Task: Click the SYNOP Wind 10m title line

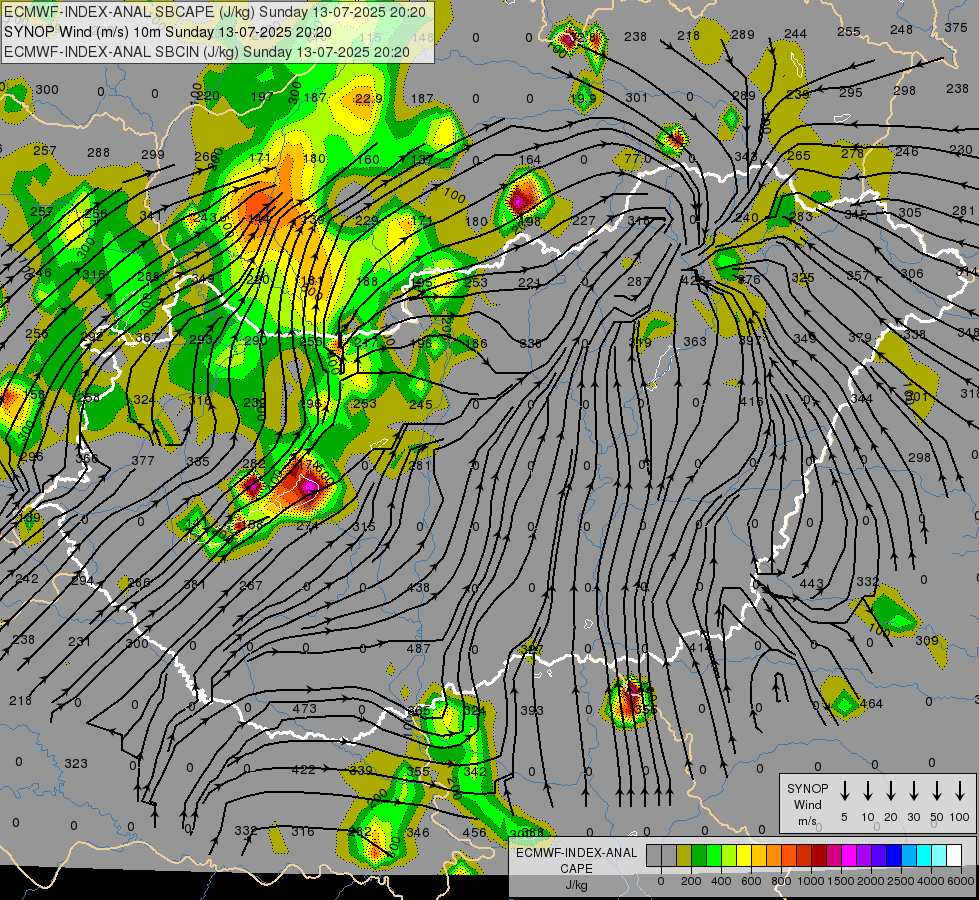Action: (167, 32)
